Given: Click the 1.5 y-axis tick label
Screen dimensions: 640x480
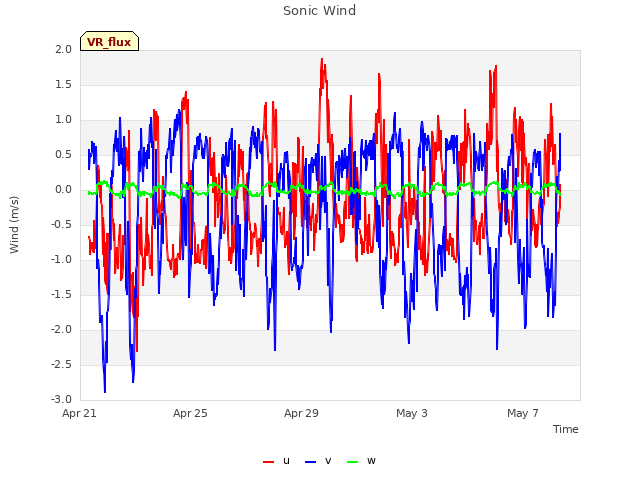Looking at the screenshot, I should point(64,84).
